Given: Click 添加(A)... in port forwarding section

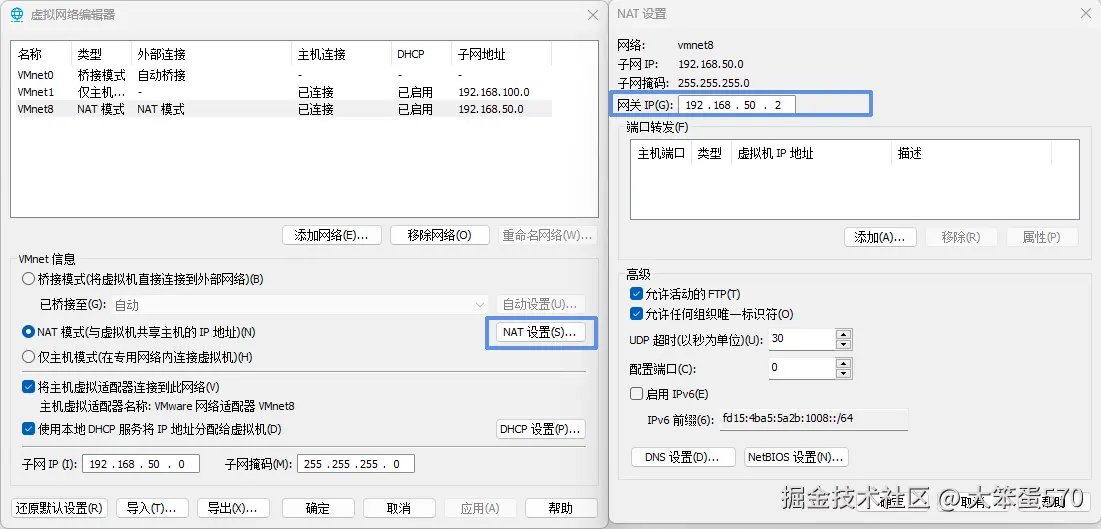Looking at the screenshot, I should (x=880, y=237).
